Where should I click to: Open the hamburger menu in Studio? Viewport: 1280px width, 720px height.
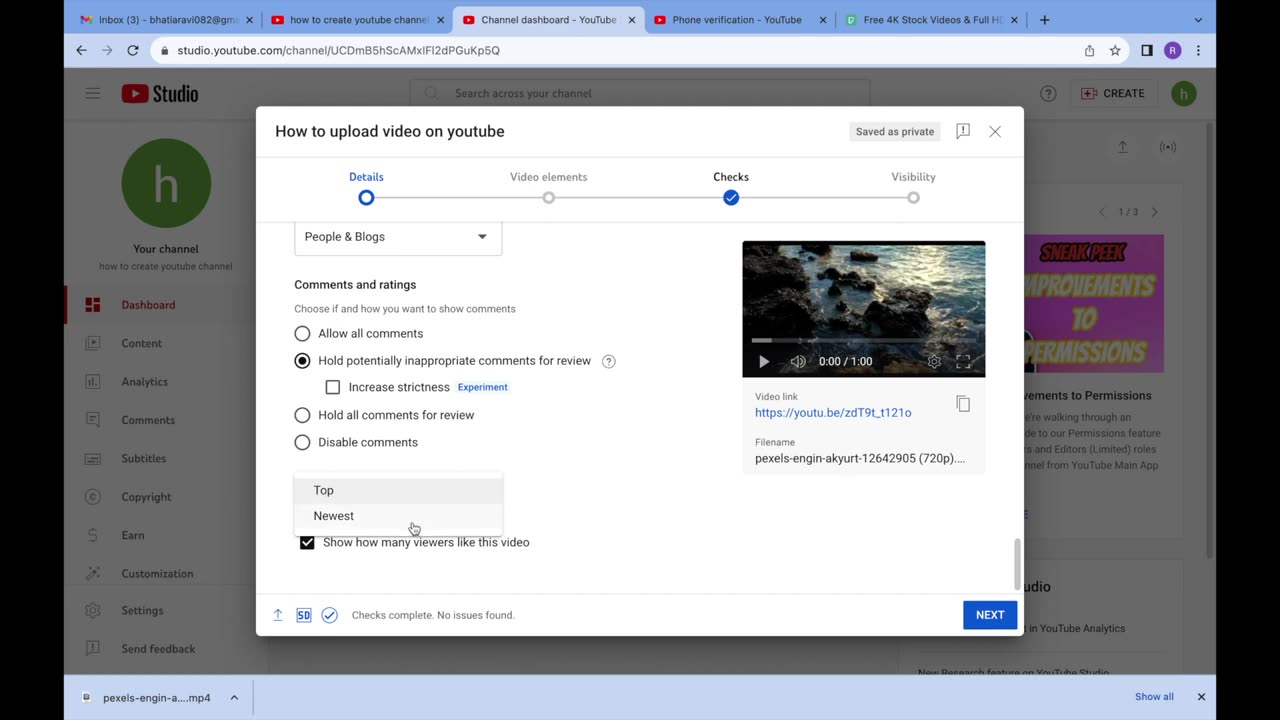(x=93, y=93)
